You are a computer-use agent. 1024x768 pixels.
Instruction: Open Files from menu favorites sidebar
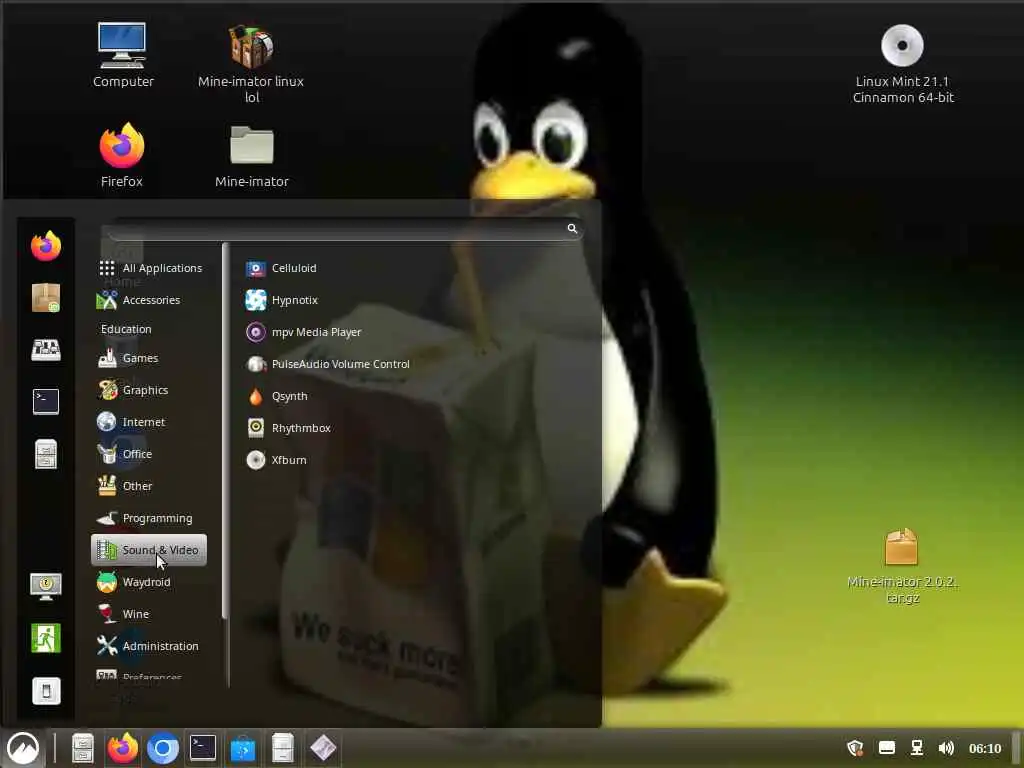[46, 454]
